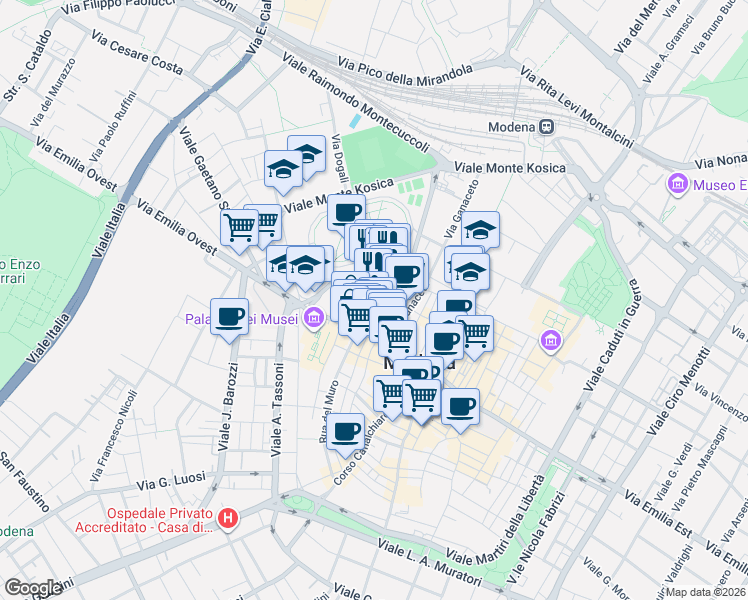Image resolution: width=748 pixels, height=600 pixels.
Task: Click the Modena train station icon
Action: click(x=547, y=127)
